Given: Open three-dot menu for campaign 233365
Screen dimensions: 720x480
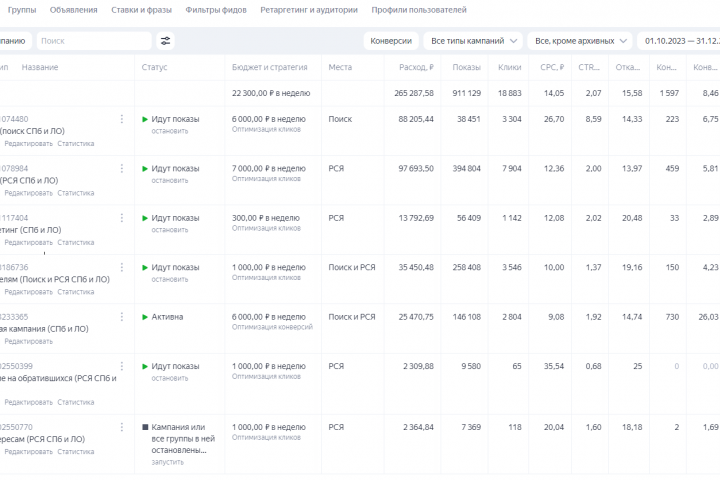Looking at the screenshot, I should coord(122,317).
